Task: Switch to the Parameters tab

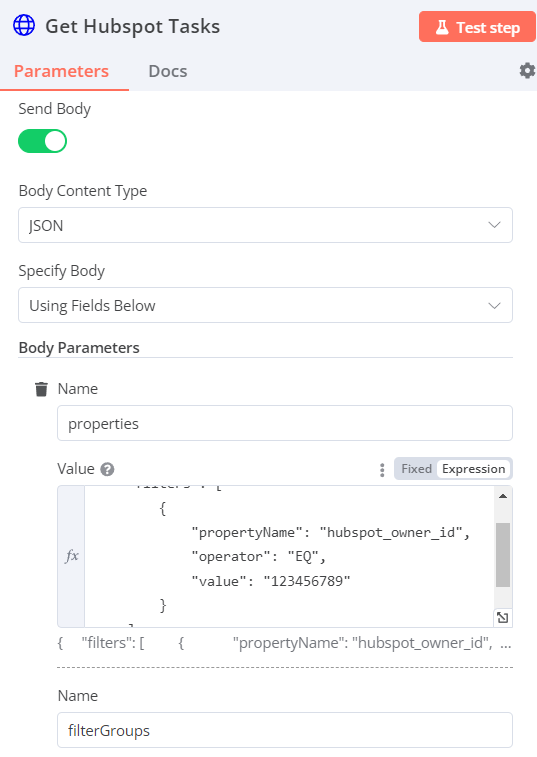Action: (61, 71)
